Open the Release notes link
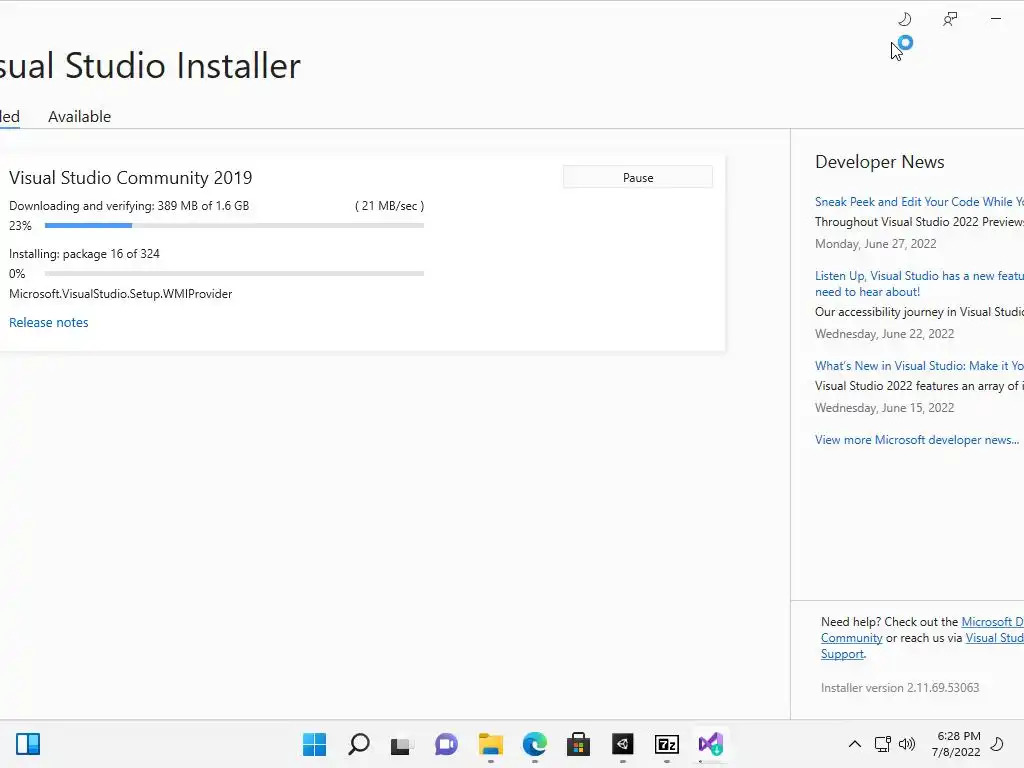 [48, 323]
